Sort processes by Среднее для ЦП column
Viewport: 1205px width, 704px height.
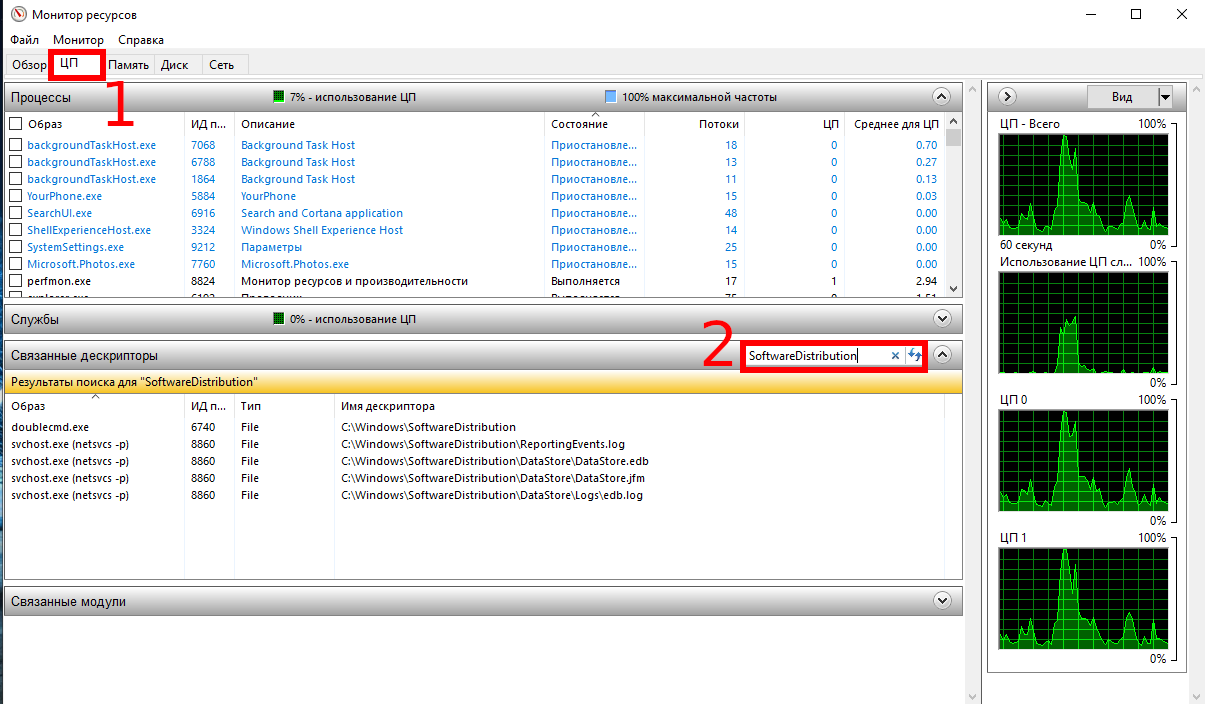[894, 124]
